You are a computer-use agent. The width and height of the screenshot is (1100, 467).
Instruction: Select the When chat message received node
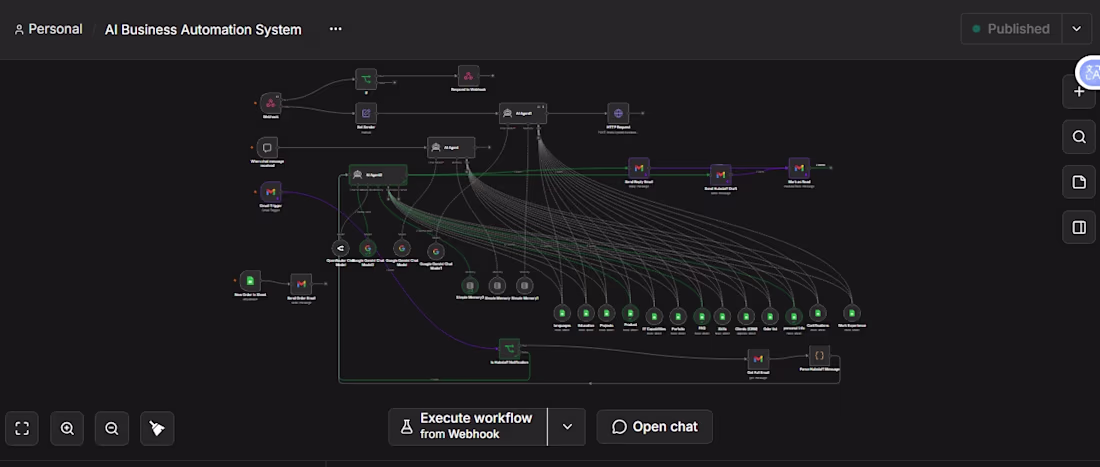click(x=267, y=147)
